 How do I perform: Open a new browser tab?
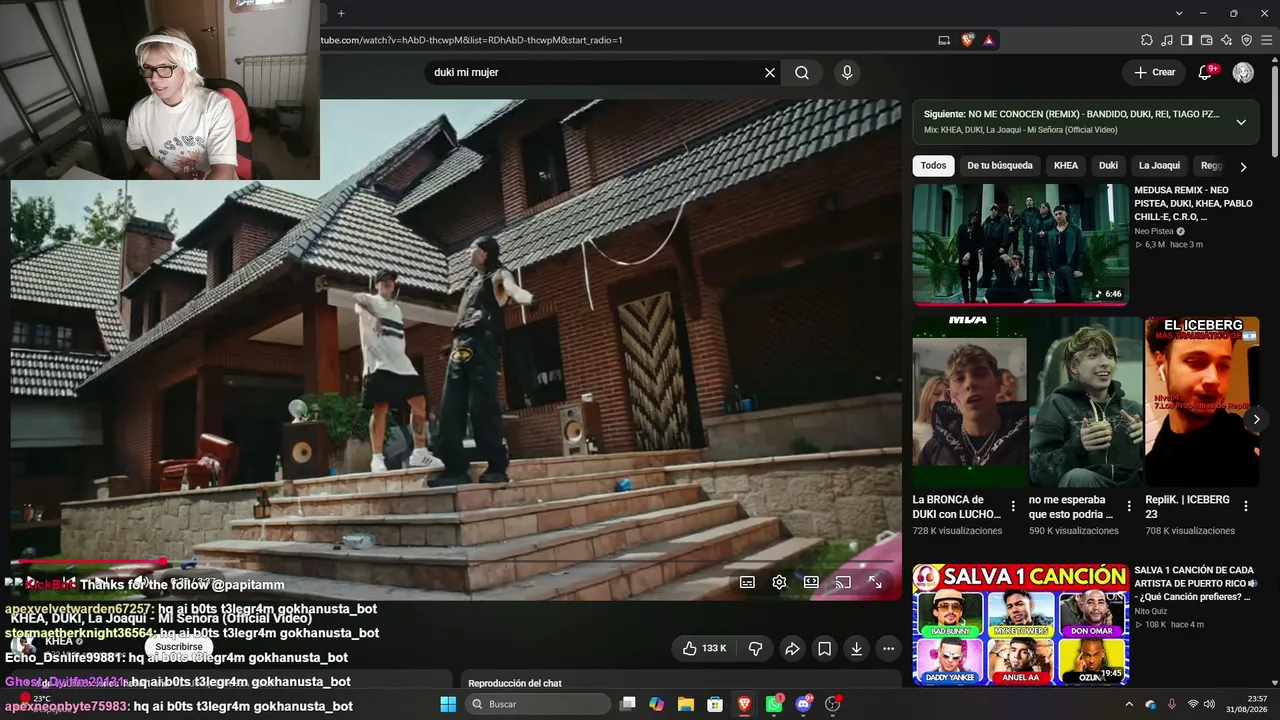pos(341,13)
